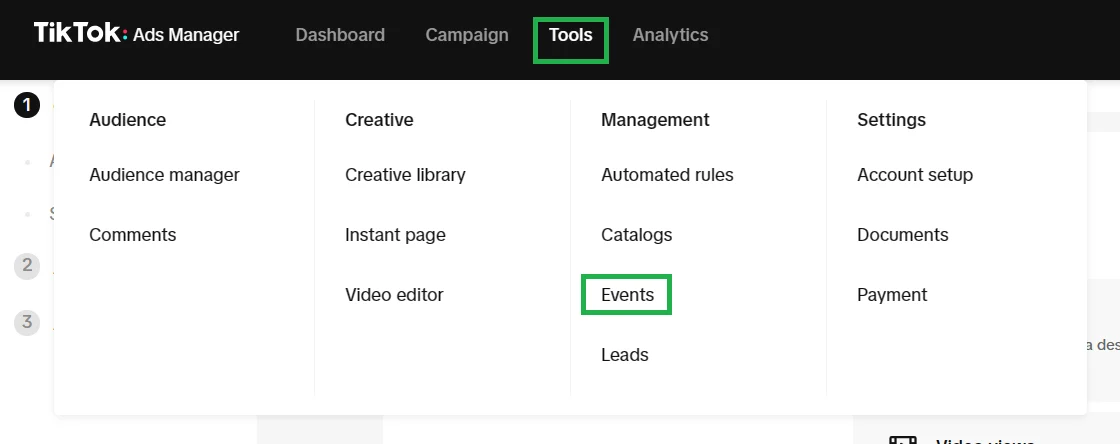The image size is (1120, 444).
Task: Open Leads under Management
Action: coord(625,355)
